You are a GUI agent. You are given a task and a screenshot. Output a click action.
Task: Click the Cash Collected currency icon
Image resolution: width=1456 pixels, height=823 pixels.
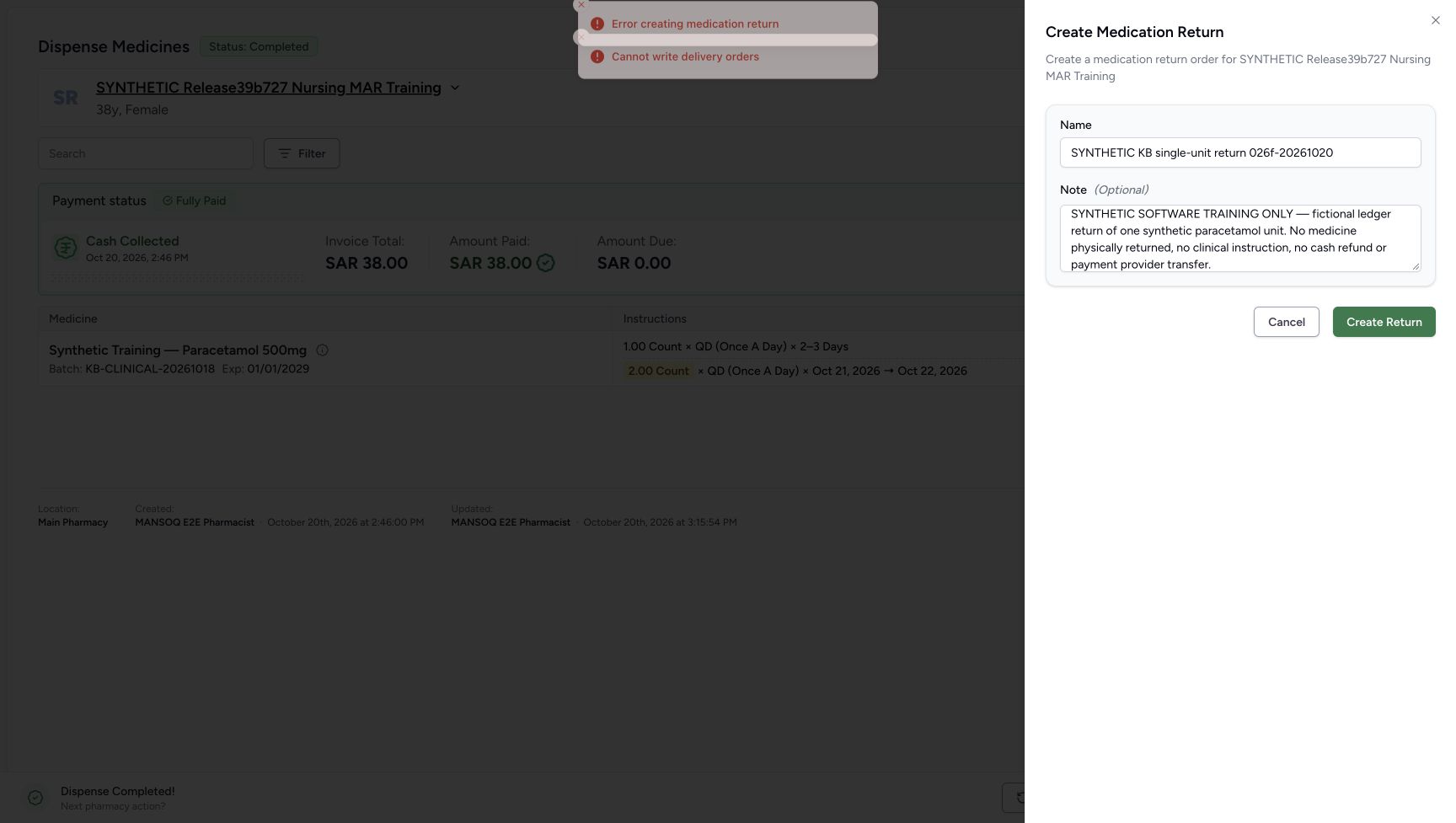point(66,248)
